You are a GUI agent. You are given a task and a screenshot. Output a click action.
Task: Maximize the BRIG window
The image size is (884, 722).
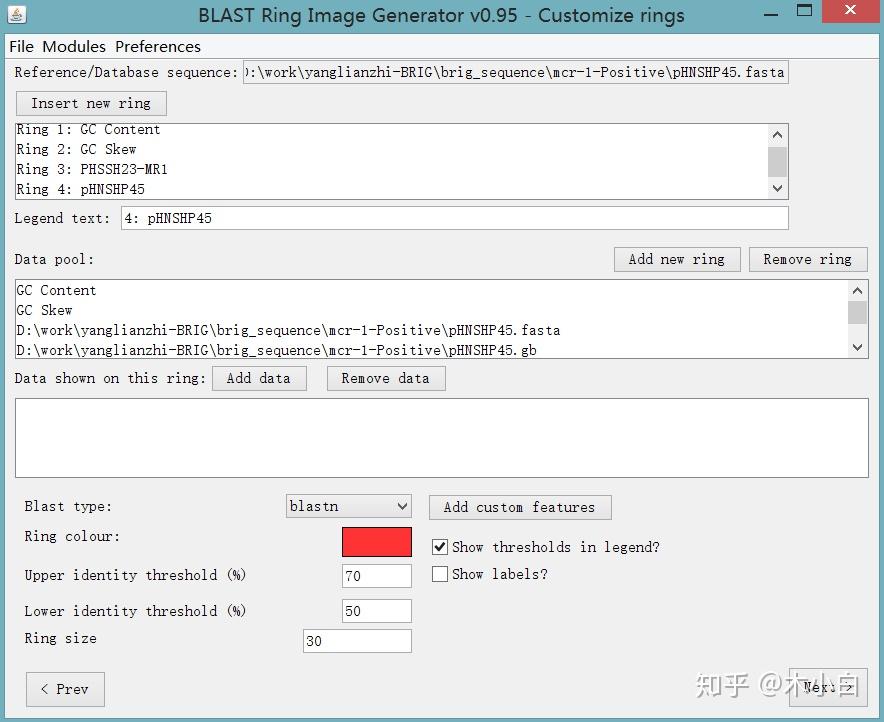click(x=805, y=11)
